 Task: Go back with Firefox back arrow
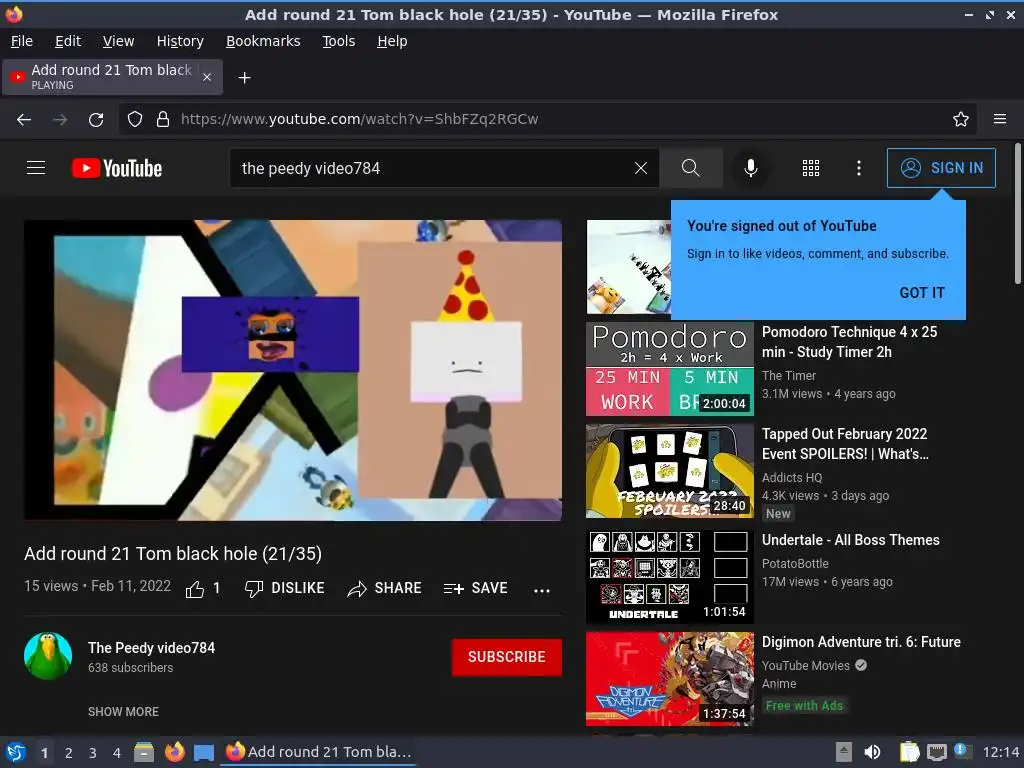(24, 119)
